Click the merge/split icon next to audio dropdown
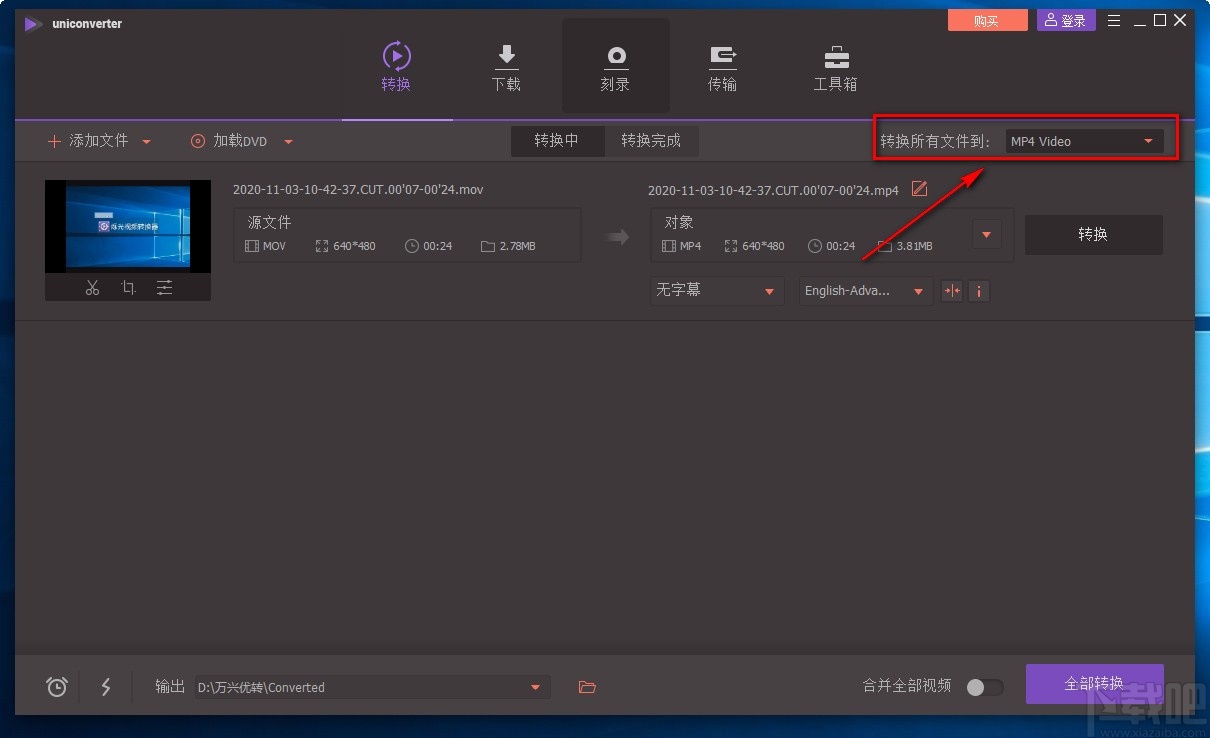 point(952,291)
